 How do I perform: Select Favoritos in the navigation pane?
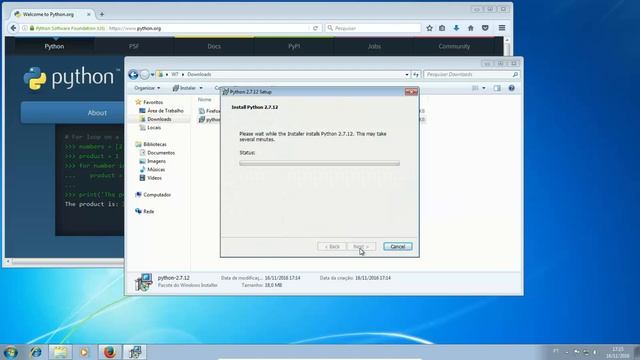(153, 102)
